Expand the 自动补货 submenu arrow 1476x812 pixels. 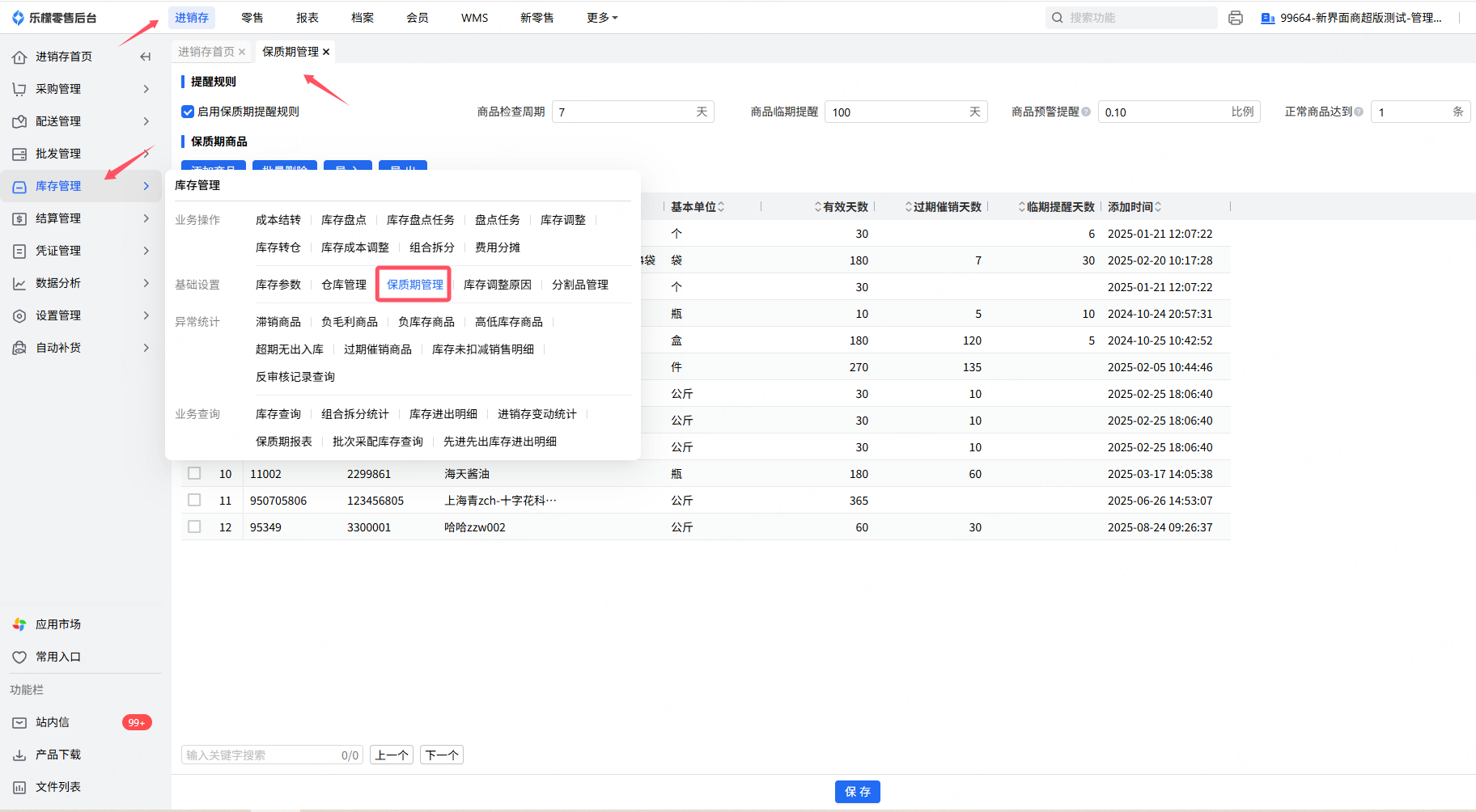pyautogui.click(x=146, y=348)
